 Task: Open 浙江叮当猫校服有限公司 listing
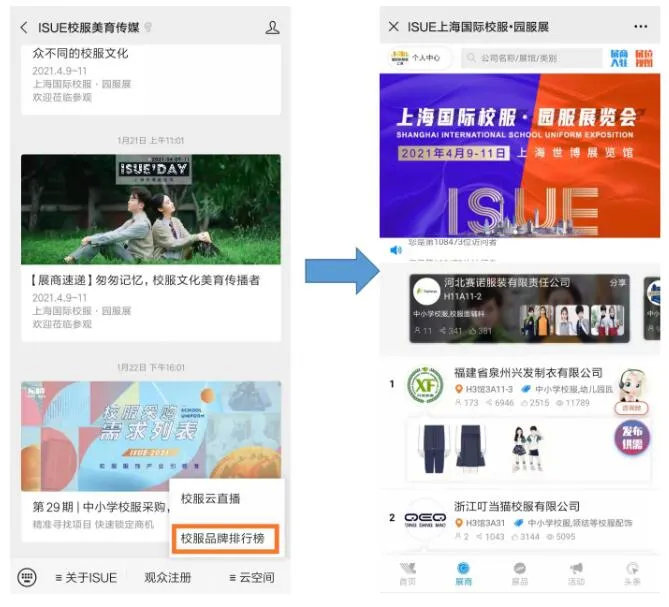pos(517,507)
